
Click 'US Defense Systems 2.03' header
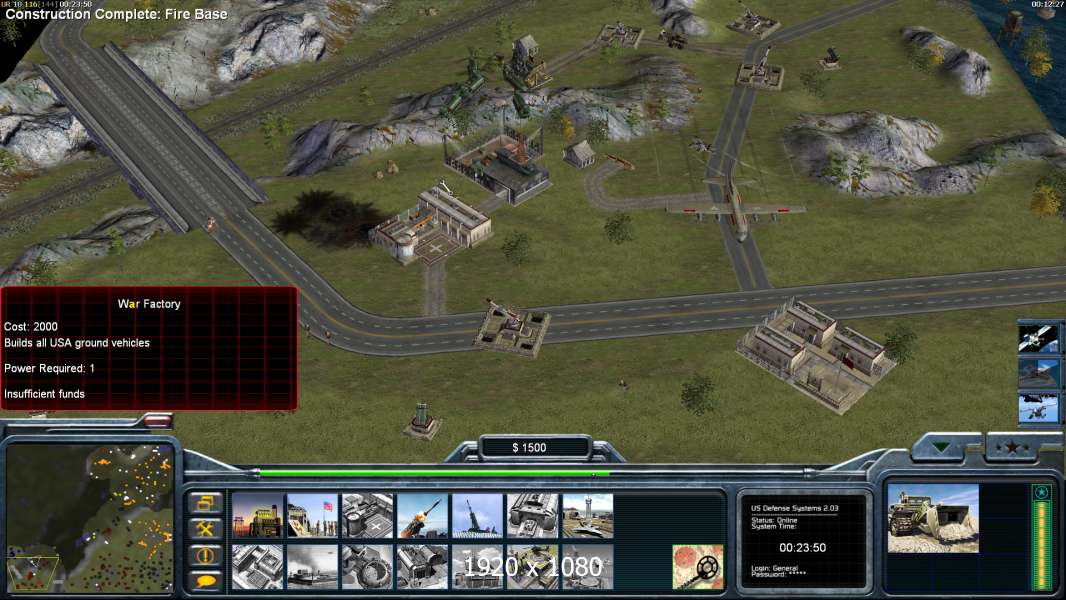pyautogui.click(x=794, y=508)
